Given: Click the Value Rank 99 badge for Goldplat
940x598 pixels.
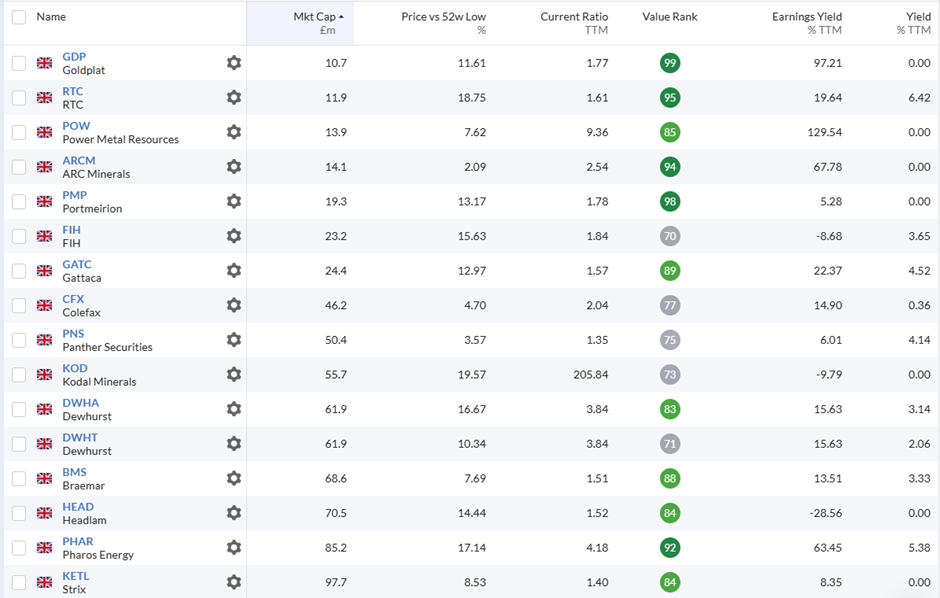Looking at the screenshot, I should click(x=670, y=63).
